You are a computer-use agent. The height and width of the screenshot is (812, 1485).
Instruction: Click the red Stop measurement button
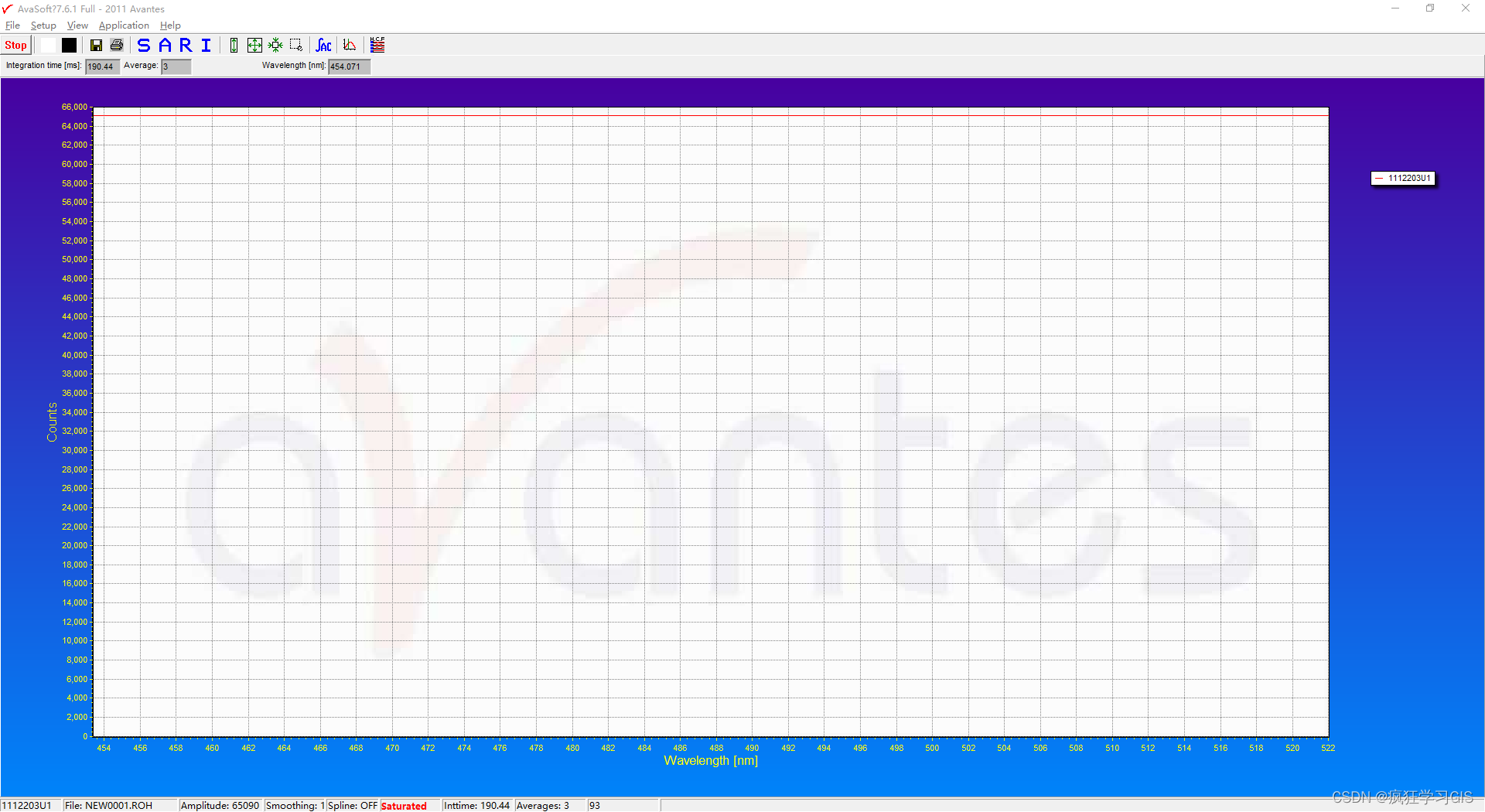coord(15,46)
